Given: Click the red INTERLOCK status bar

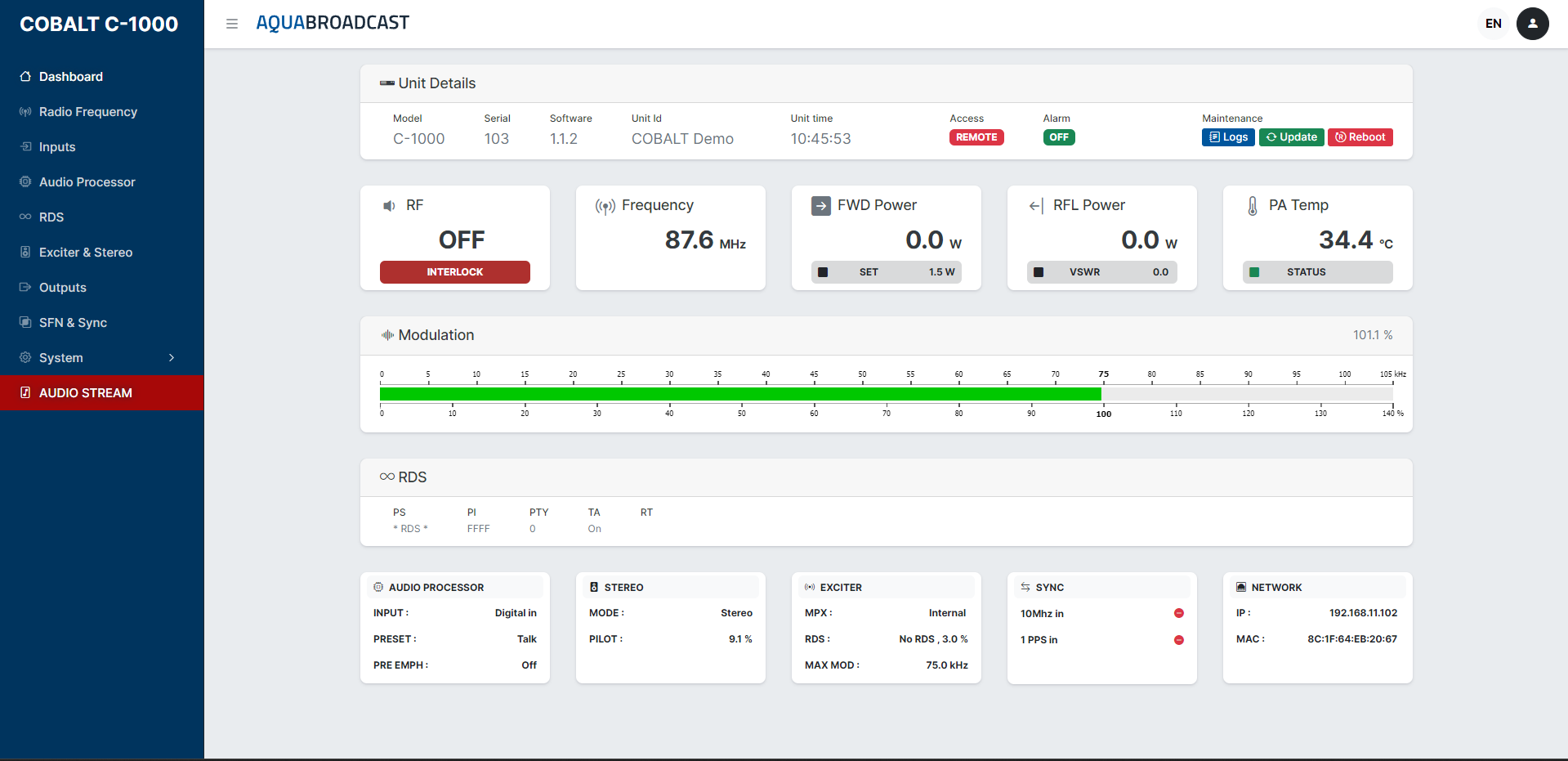Looking at the screenshot, I should (454, 272).
